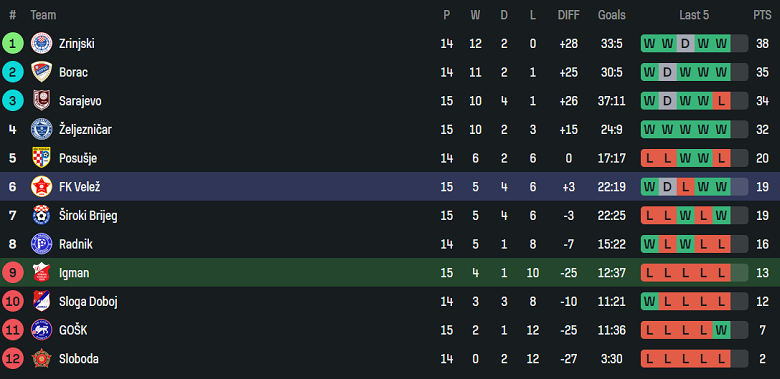Viewport: 780px width, 379px height.
Task: Open the Igman team logo
Action: click(41, 273)
